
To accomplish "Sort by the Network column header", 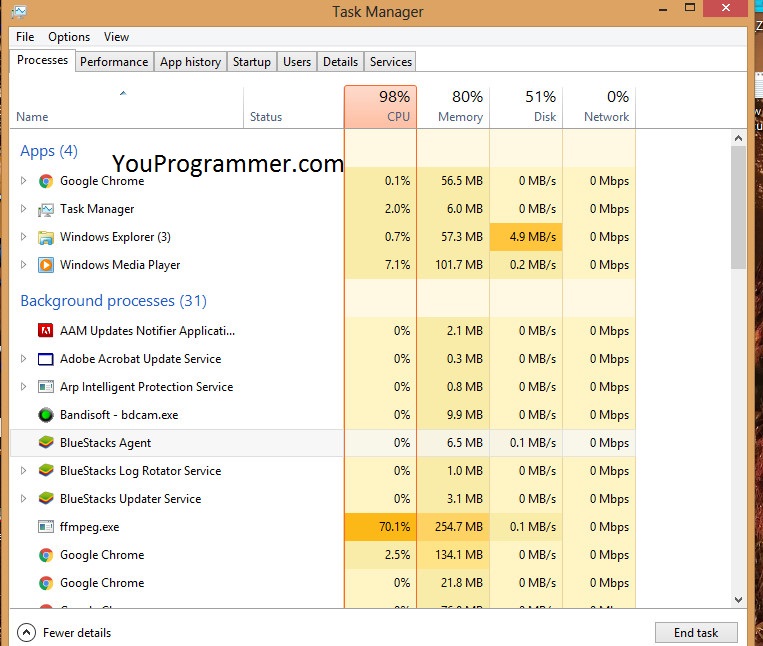I will (599, 108).
